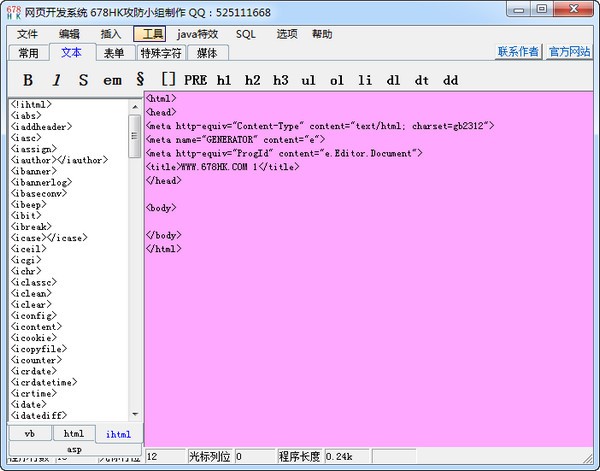Insert italic tag with I button
Image resolution: width=600 pixels, height=471 pixels.
click(x=56, y=80)
